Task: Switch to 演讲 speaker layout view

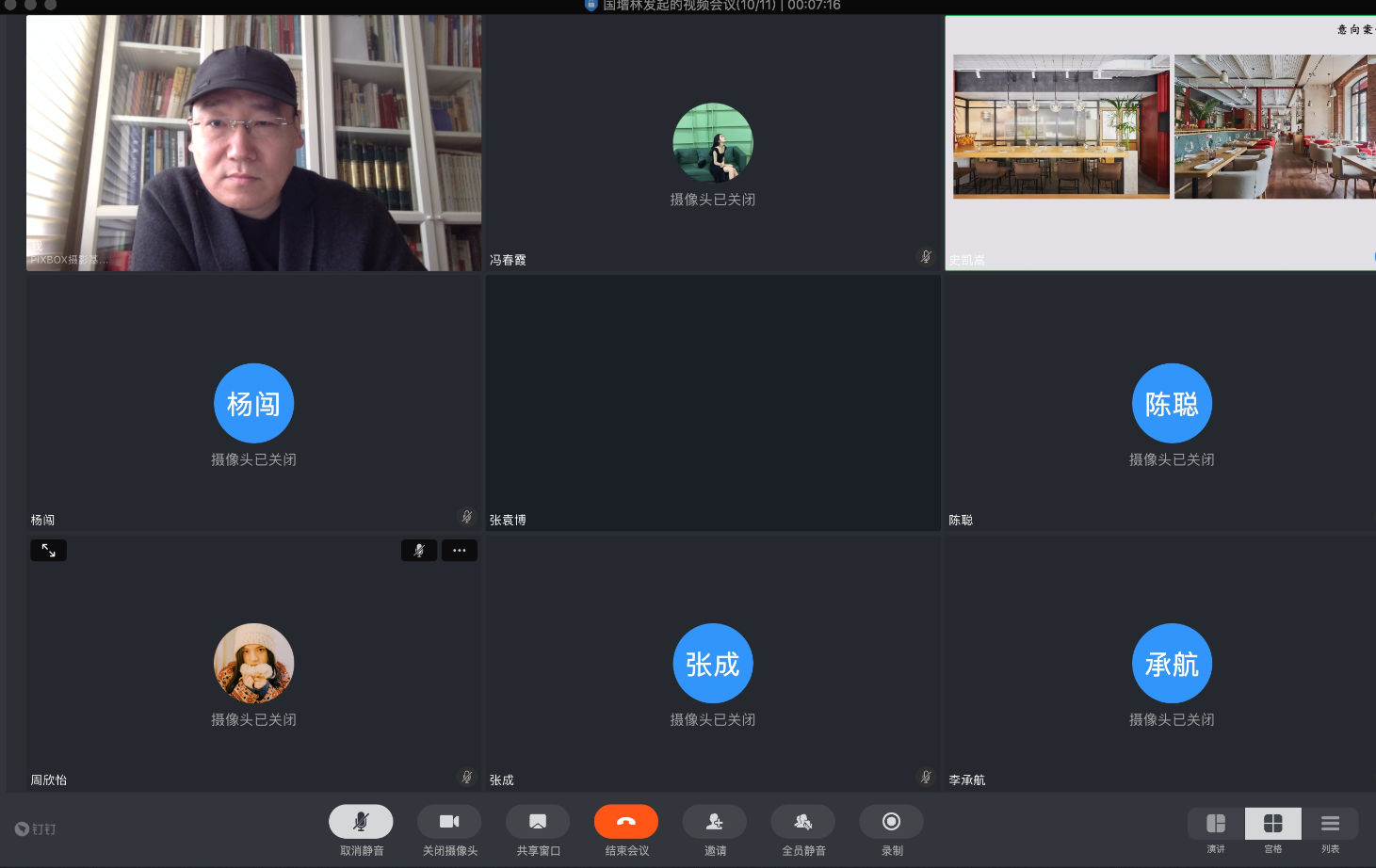Action: click(x=1216, y=824)
